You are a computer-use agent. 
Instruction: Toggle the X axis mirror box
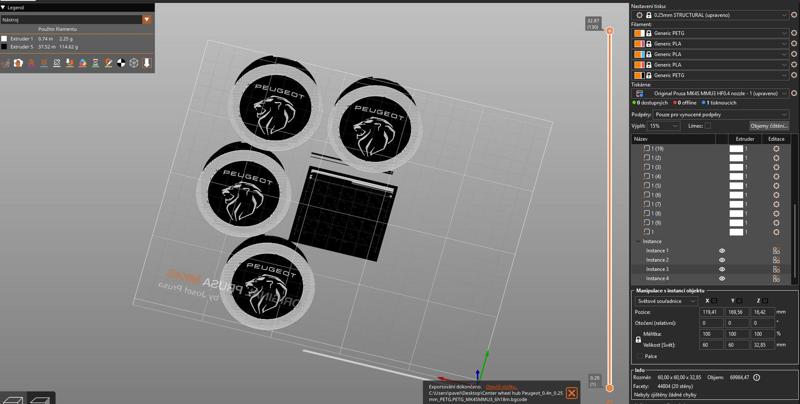[x=714, y=301]
